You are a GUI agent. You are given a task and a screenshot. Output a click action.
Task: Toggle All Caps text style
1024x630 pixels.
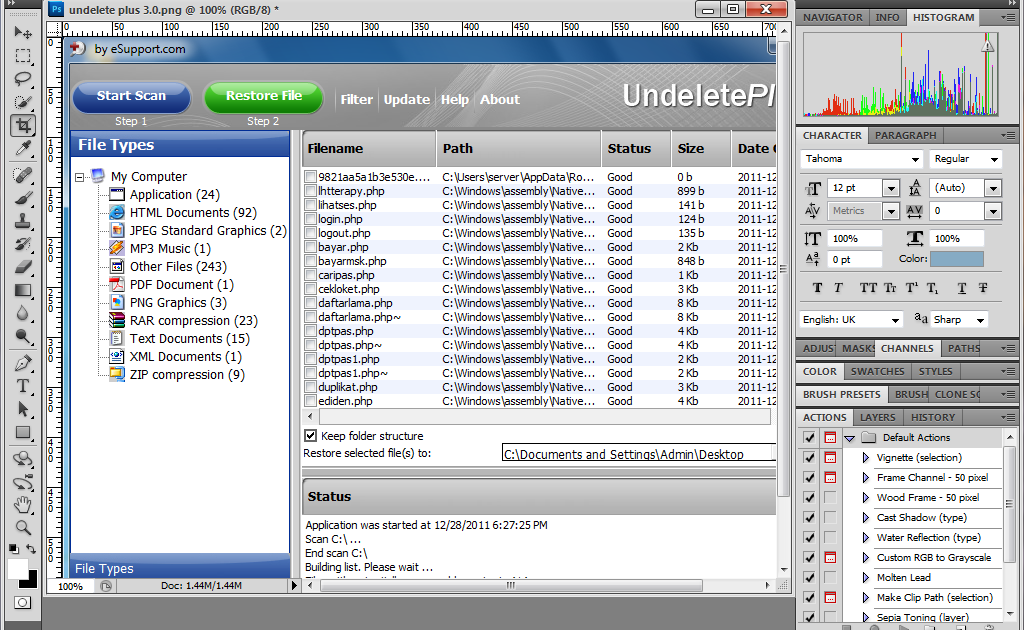pyautogui.click(x=868, y=288)
